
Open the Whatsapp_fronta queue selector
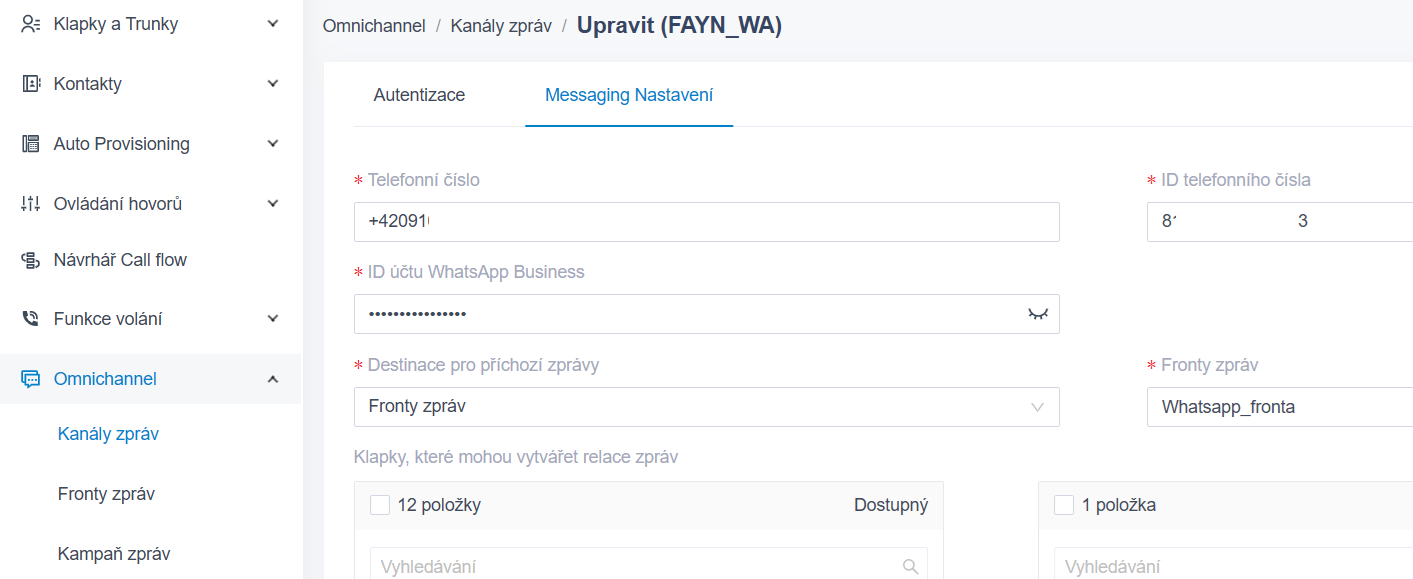click(x=1278, y=407)
